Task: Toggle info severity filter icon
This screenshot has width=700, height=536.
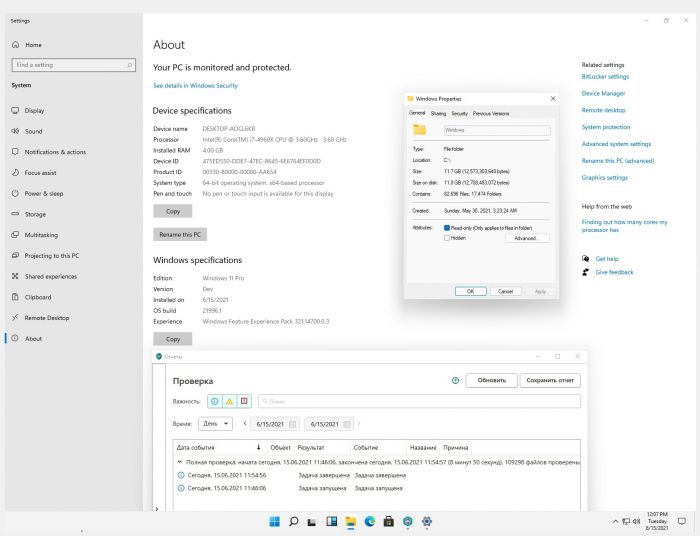Action: point(215,401)
